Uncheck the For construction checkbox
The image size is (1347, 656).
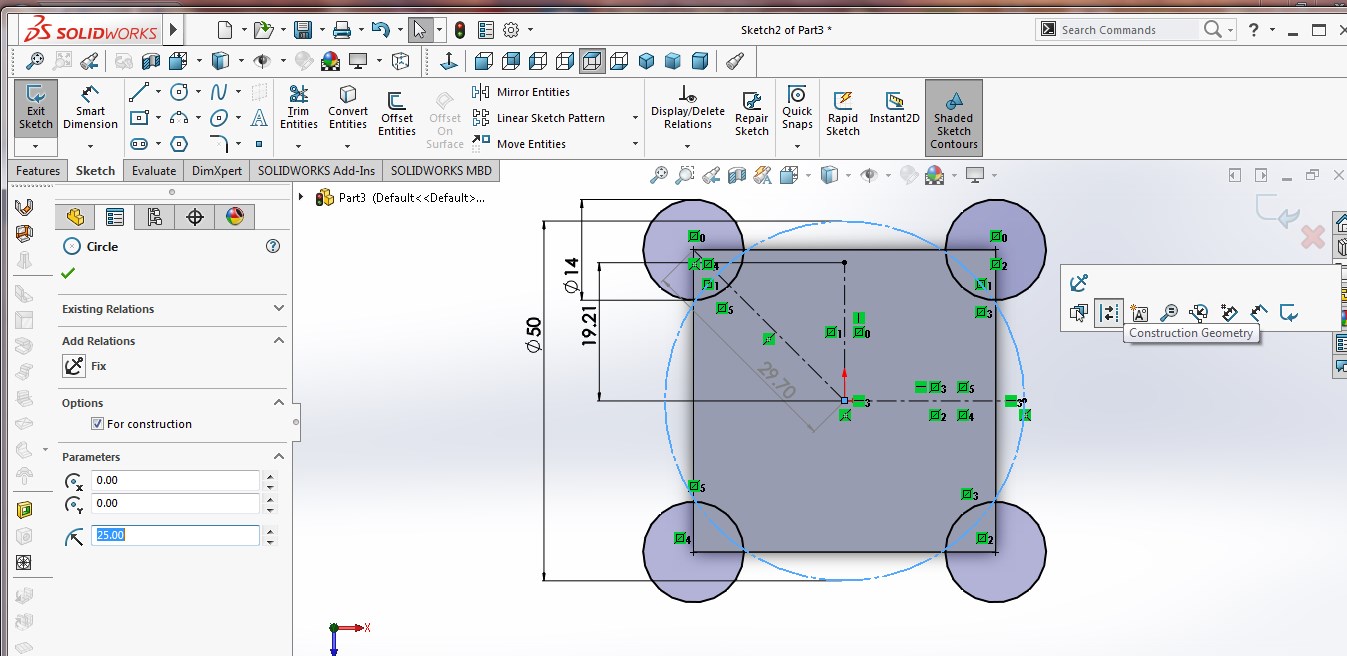(x=97, y=424)
